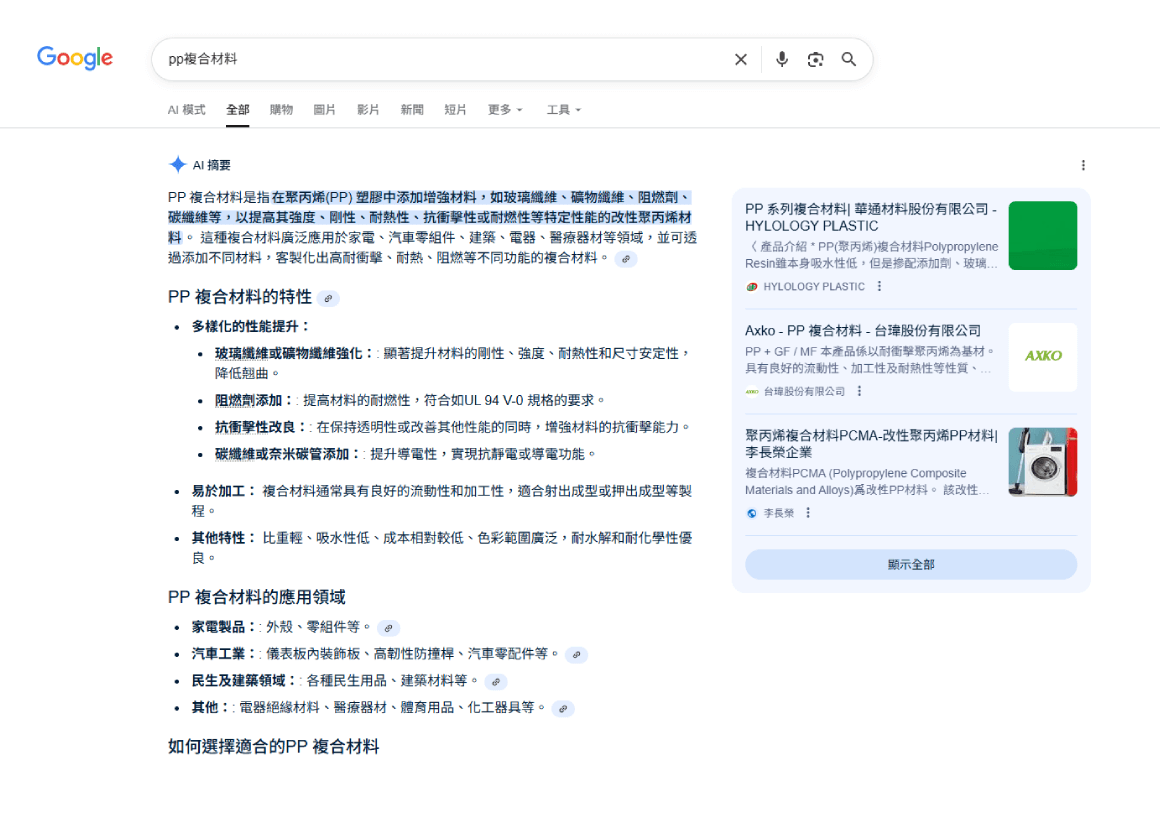Start voice search with microphone icon
The image size is (1160, 820).
tap(782, 60)
